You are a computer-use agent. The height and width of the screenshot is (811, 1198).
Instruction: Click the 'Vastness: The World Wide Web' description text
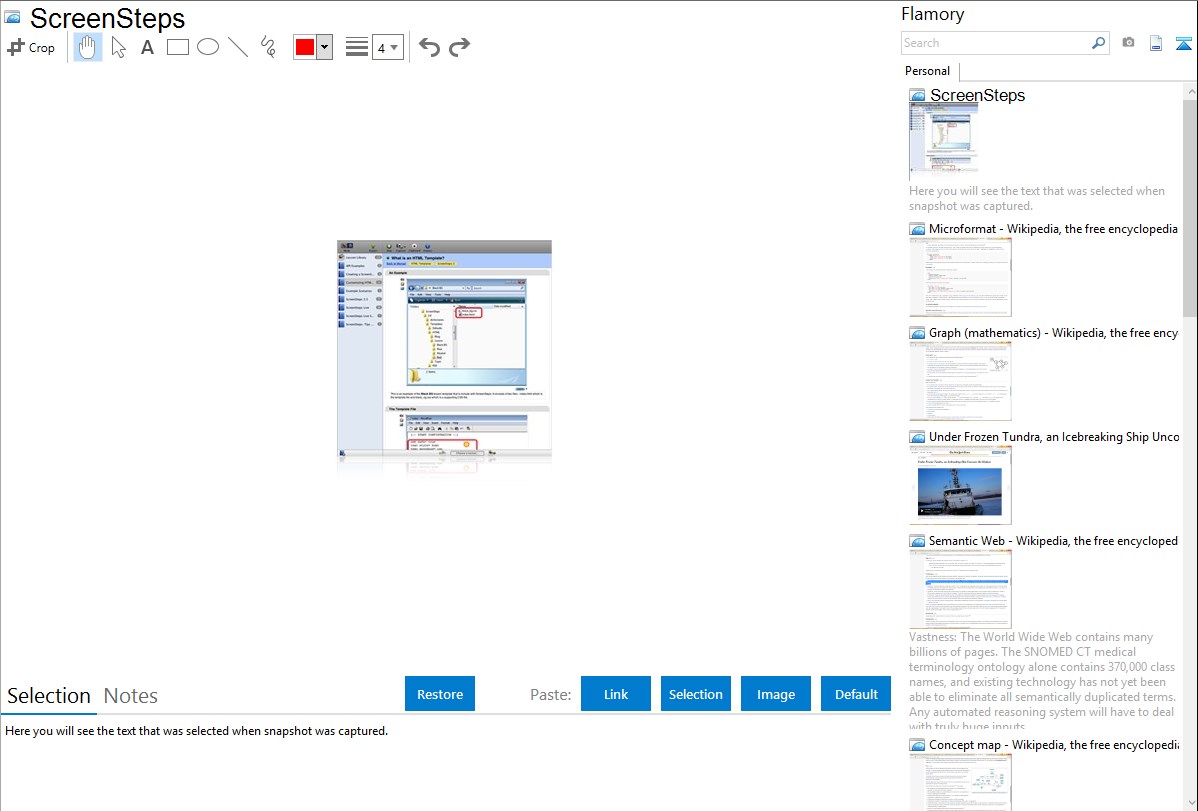point(1043,681)
